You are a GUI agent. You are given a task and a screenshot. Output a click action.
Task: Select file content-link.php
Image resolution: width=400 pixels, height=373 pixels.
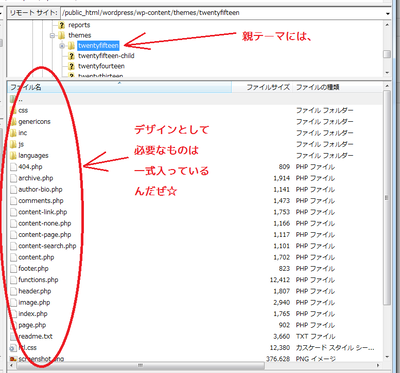point(43,212)
